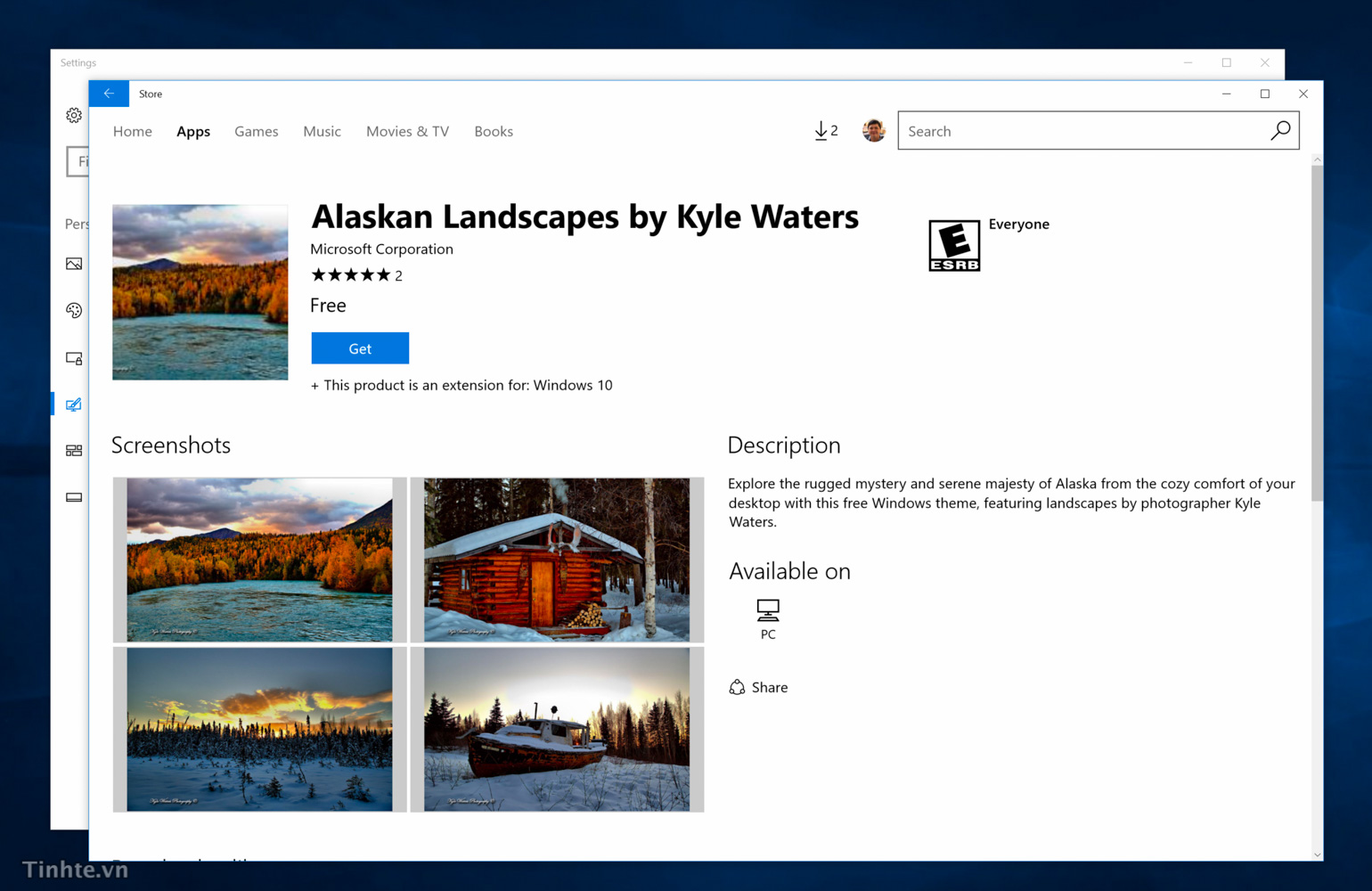The height and width of the screenshot is (891, 1372).
Task: Open the Home tab in Store
Action: point(133,131)
